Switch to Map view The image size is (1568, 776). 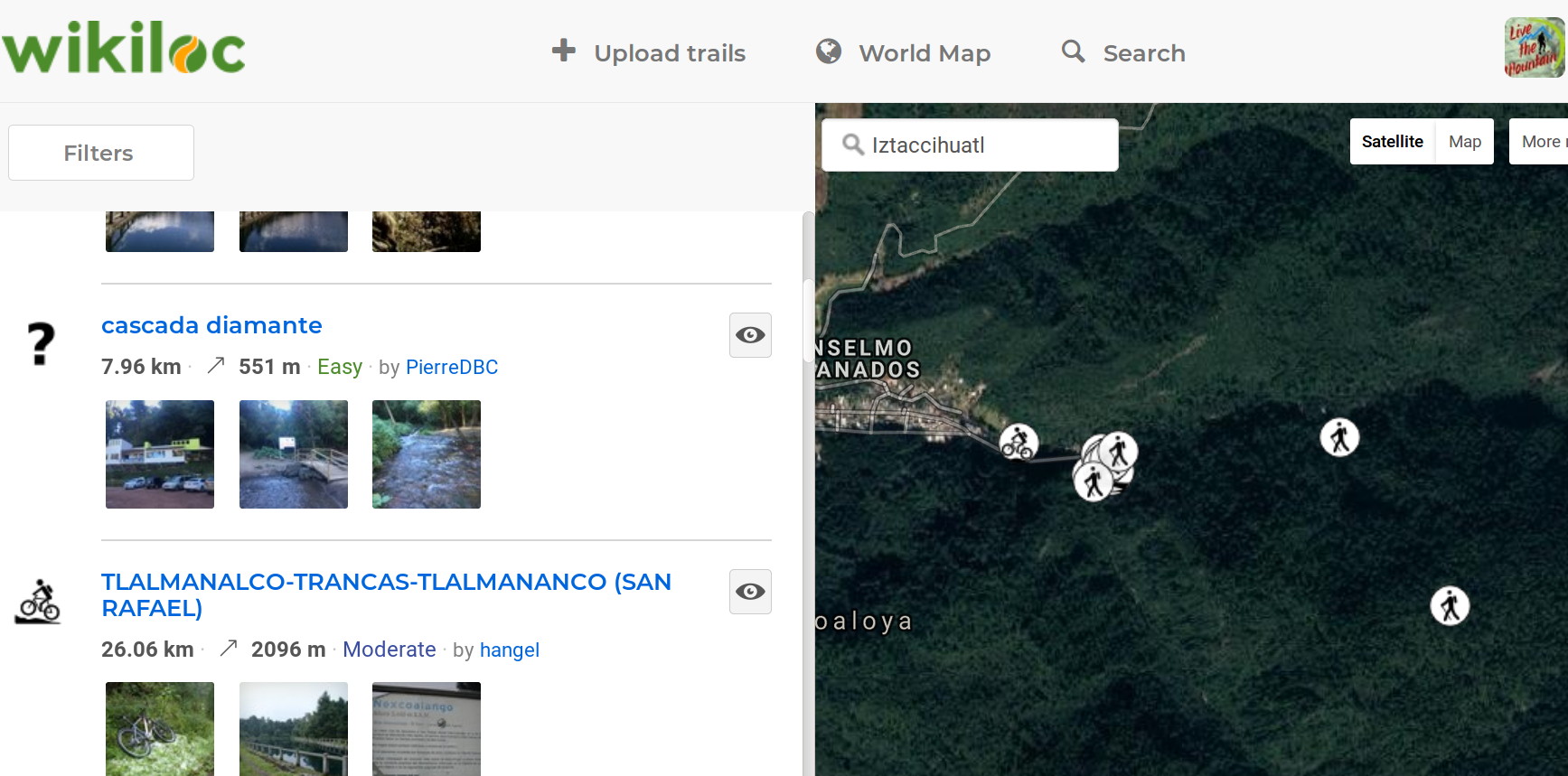pos(1464,142)
